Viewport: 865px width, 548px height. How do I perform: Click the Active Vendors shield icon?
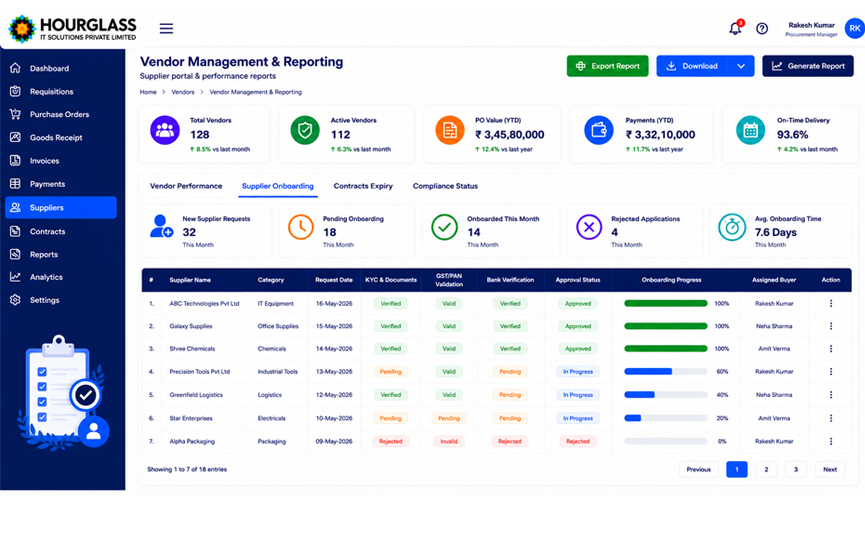pyautogui.click(x=305, y=130)
